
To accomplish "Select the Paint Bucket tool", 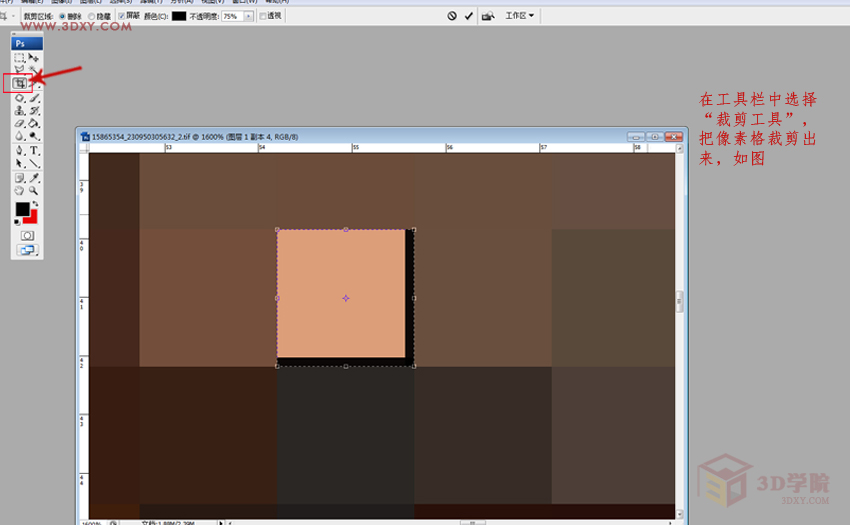I will click(34, 123).
